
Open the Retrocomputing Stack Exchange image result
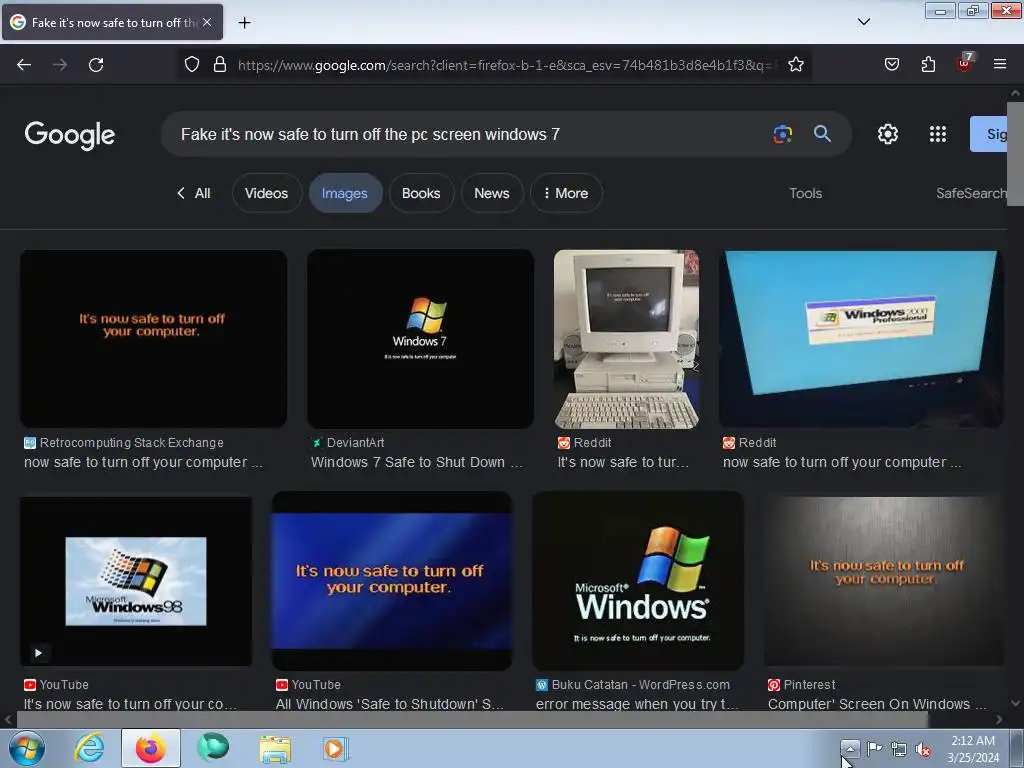(x=153, y=338)
